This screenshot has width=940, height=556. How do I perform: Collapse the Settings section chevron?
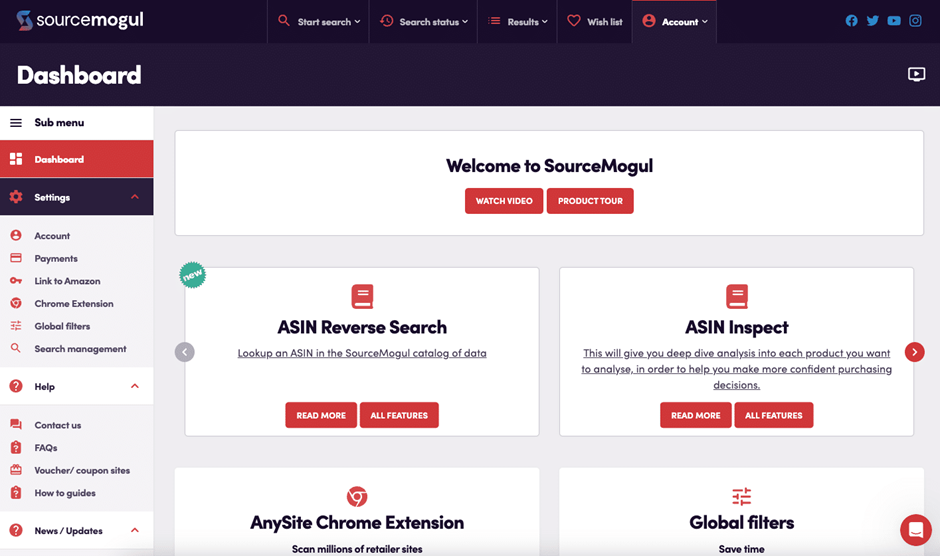(x=135, y=197)
